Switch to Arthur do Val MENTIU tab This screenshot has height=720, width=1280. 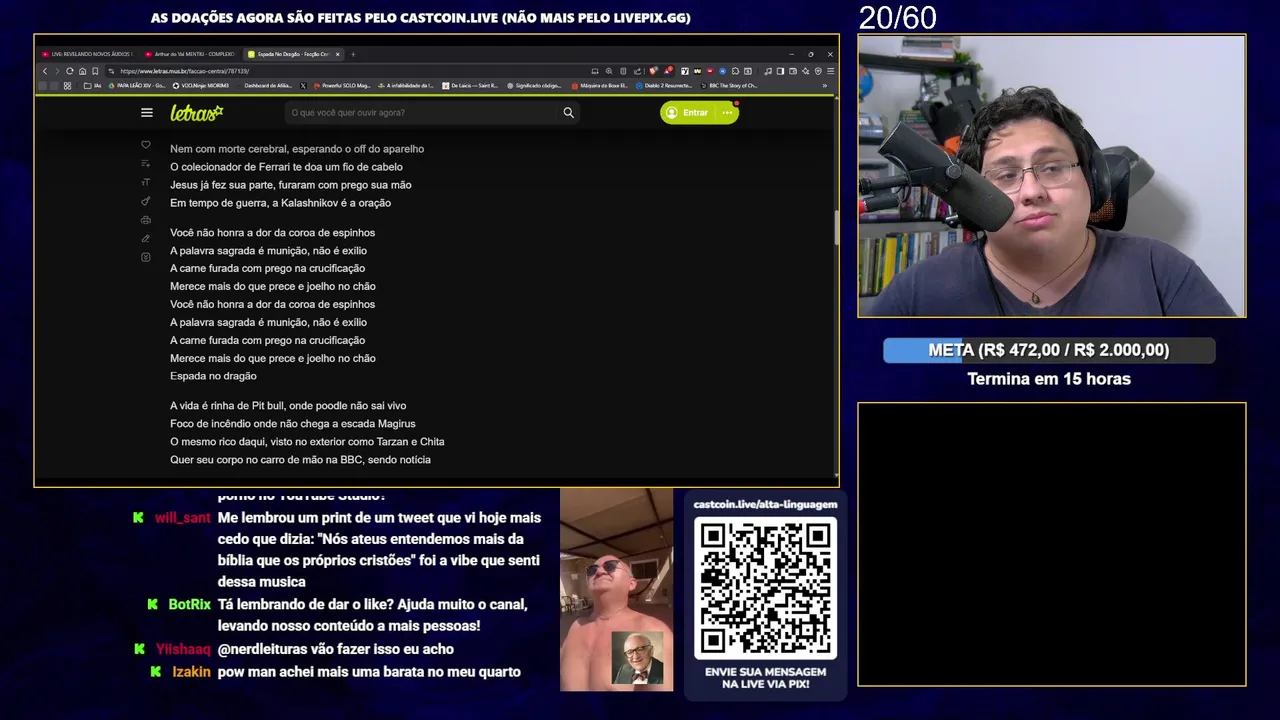[189, 54]
